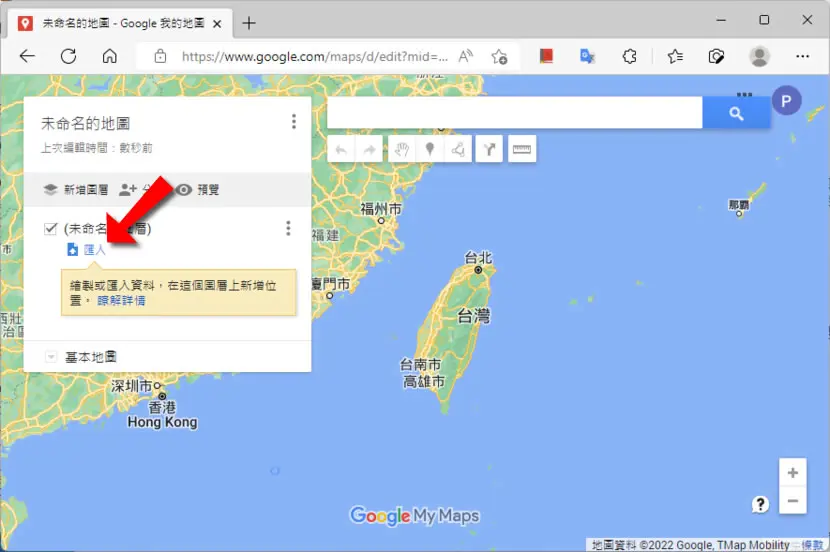Click the address bar URL
The width and height of the screenshot is (830, 552).
pos(314,56)
